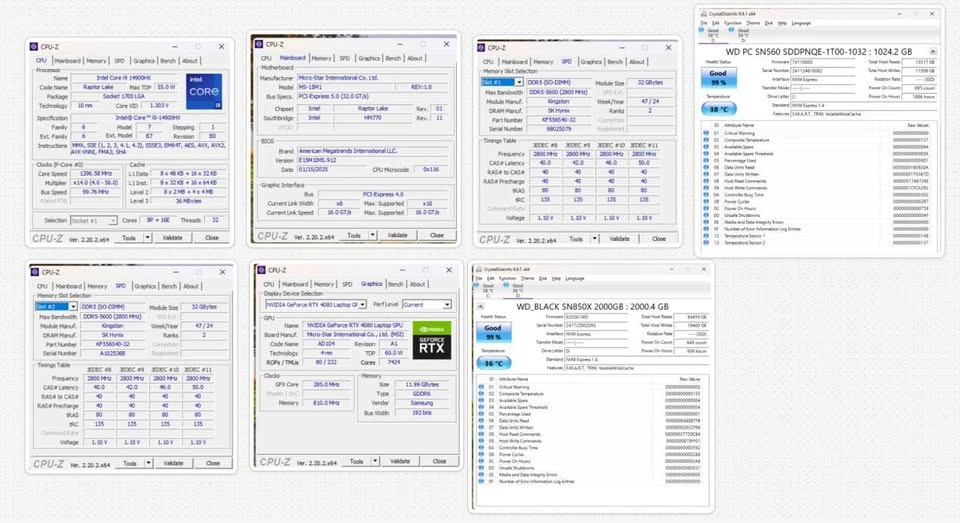The height and width of the screenshot is (523, 960).
Task: Open the Slot #1 memory slot dropdown
Action: (519, 82)
